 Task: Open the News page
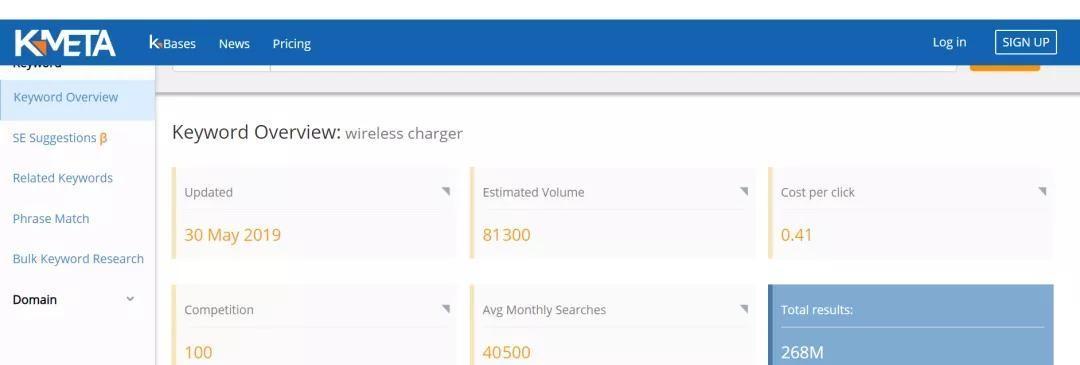[234, 43]
